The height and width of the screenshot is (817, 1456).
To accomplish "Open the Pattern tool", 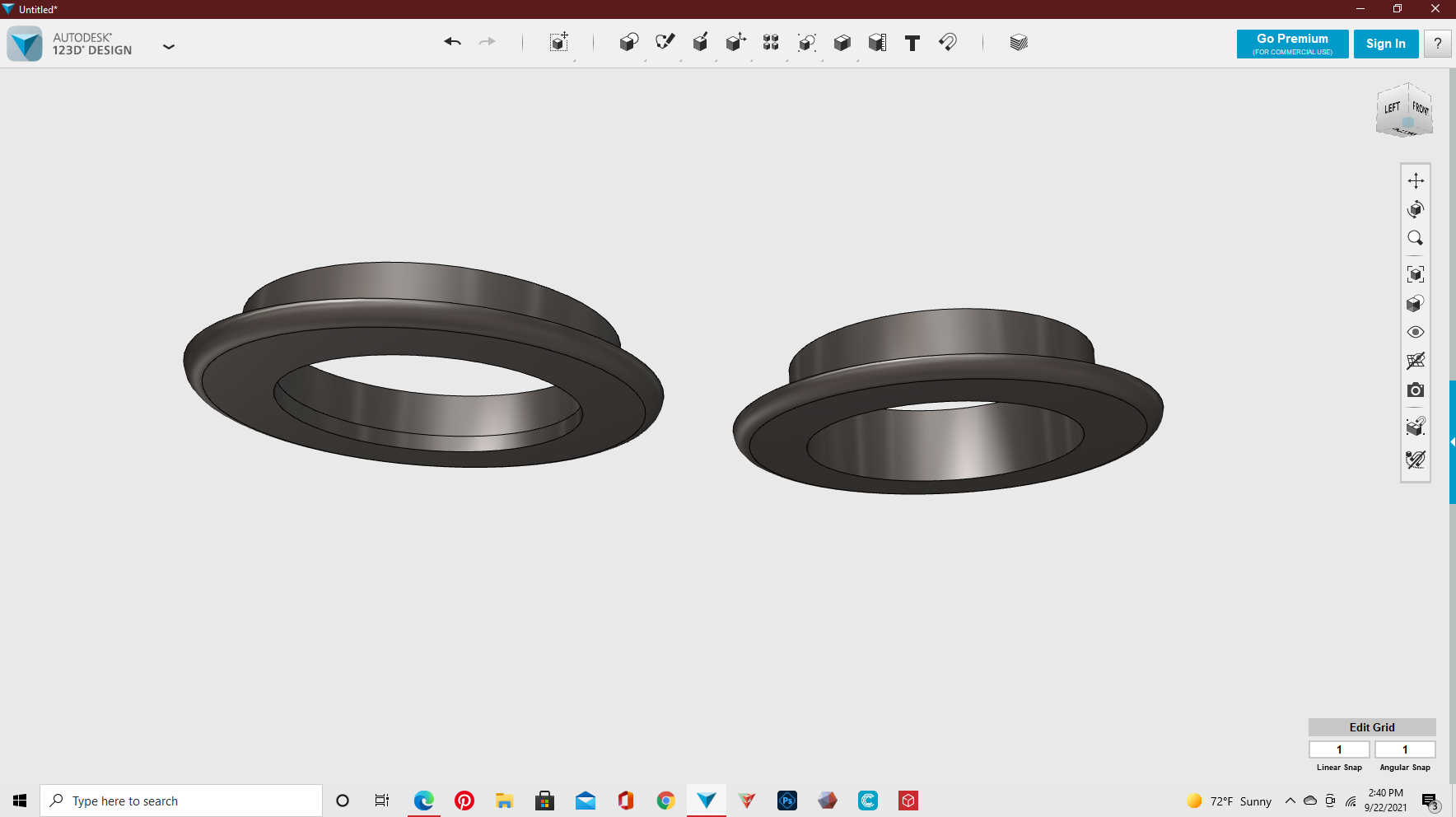I will [771, 43].
